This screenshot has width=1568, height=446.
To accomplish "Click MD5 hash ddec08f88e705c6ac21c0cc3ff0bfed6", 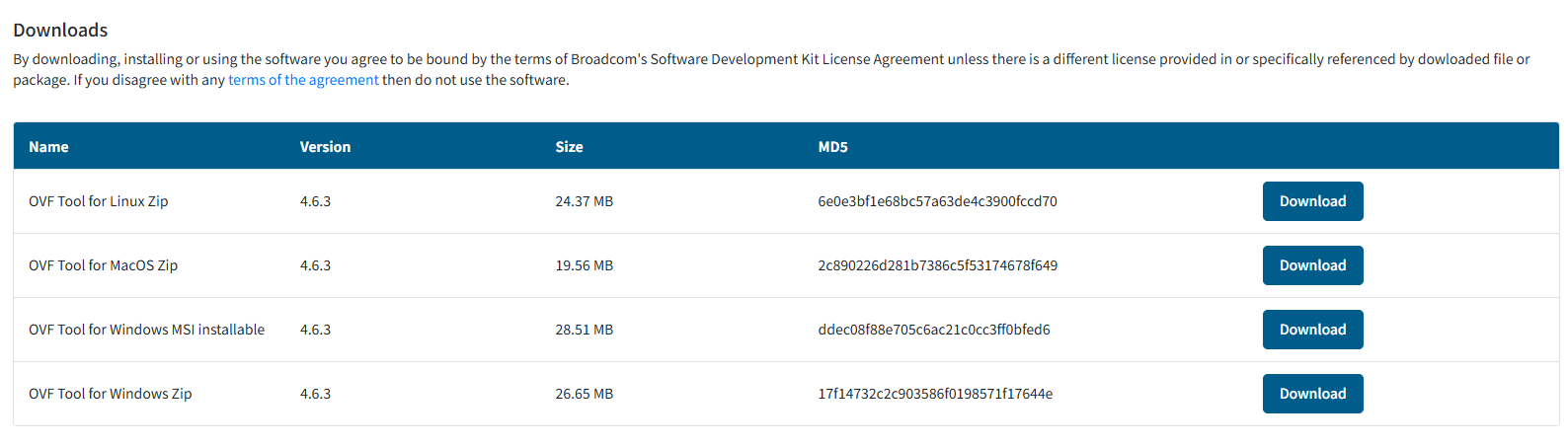I will pos(934,330).
